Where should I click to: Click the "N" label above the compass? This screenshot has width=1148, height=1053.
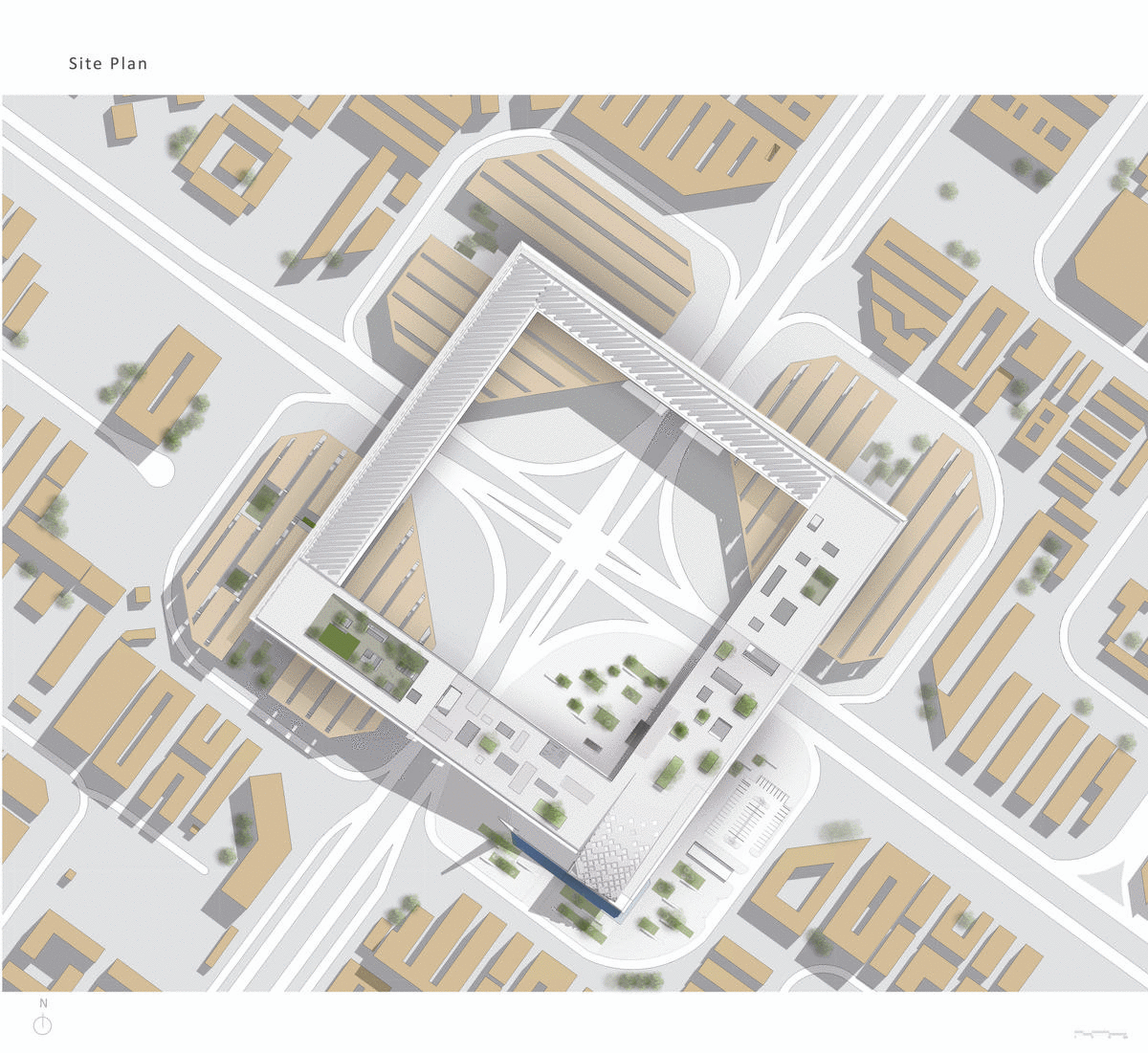43,1003
